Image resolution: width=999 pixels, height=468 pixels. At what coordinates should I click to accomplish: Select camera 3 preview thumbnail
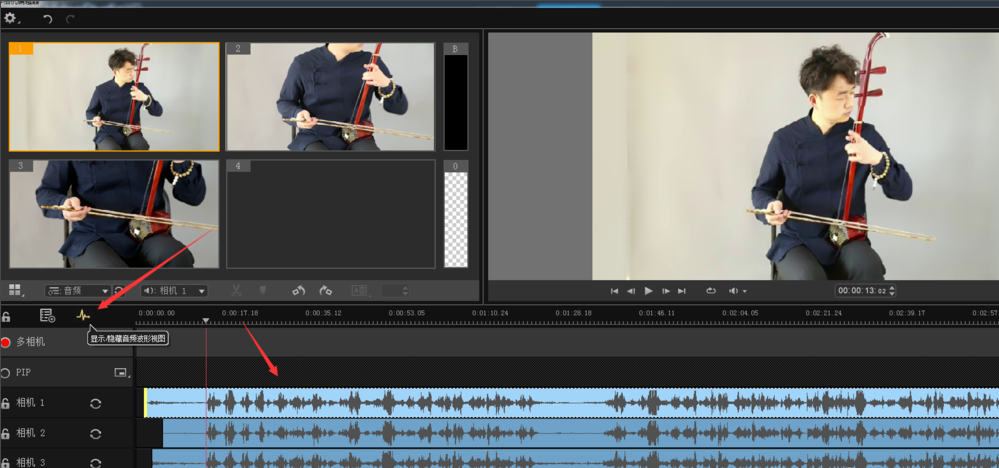click(114, 214)
